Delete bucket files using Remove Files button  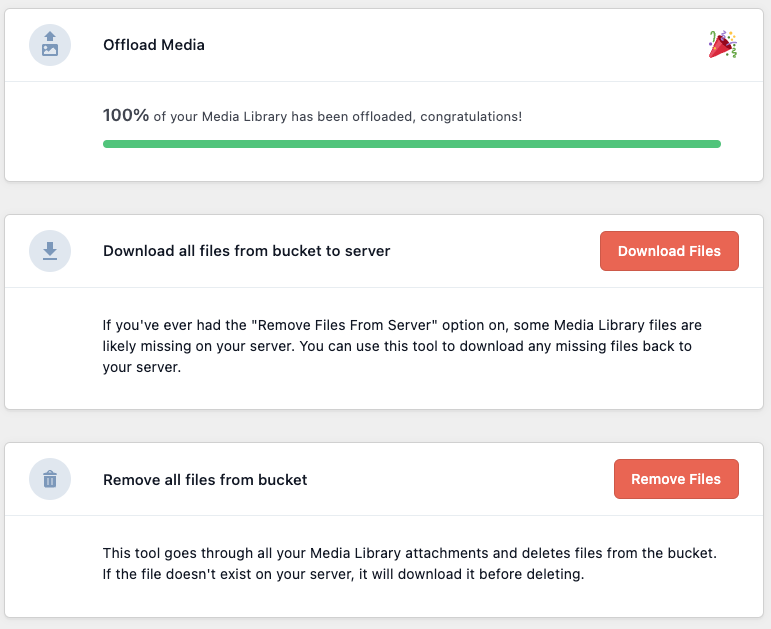click(x=676, y=479)
